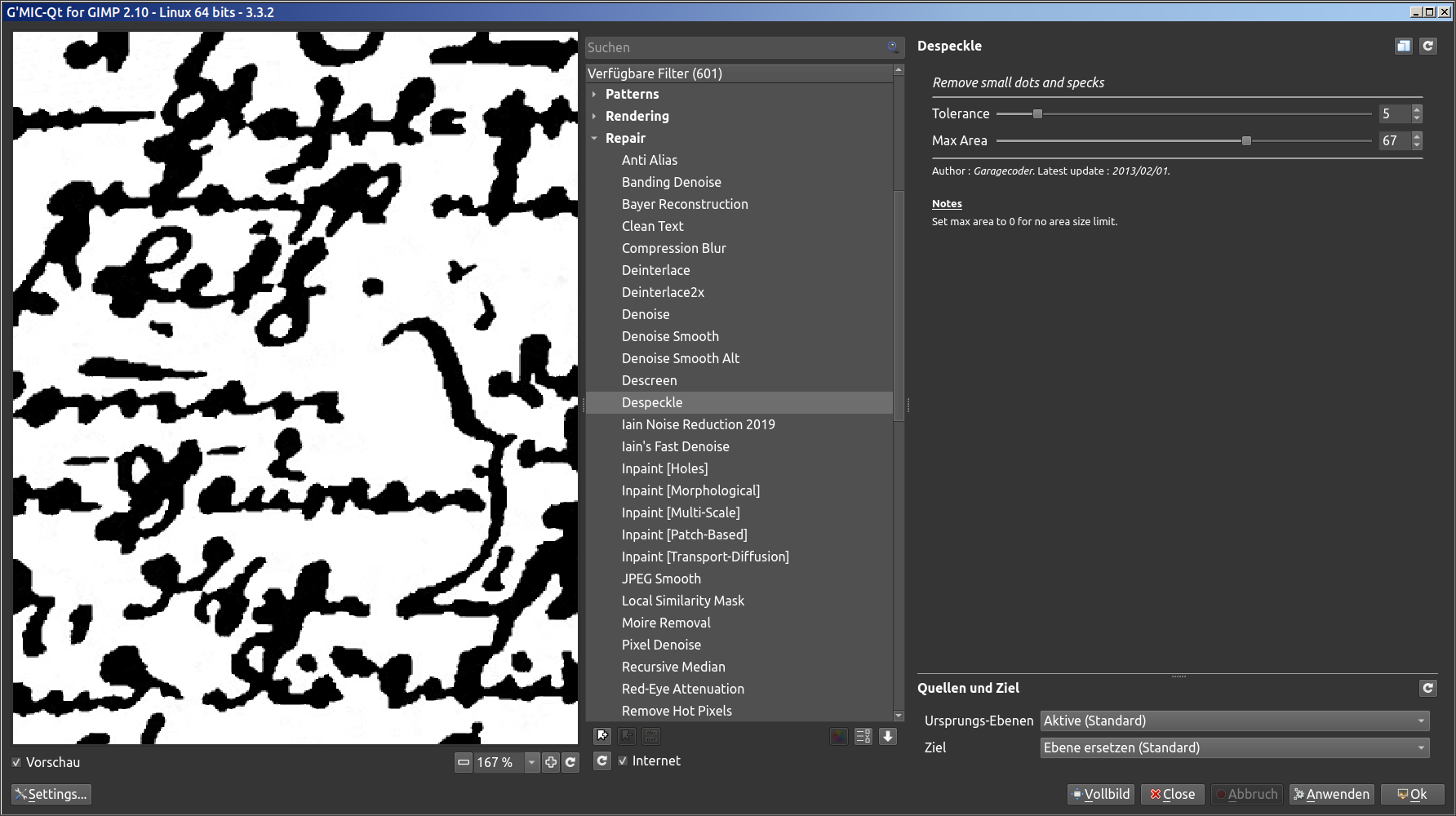Reset Despeckle parameters with the top reload icon
The width and height of the screenshot is (1456, 816).
click(1427, 47)
